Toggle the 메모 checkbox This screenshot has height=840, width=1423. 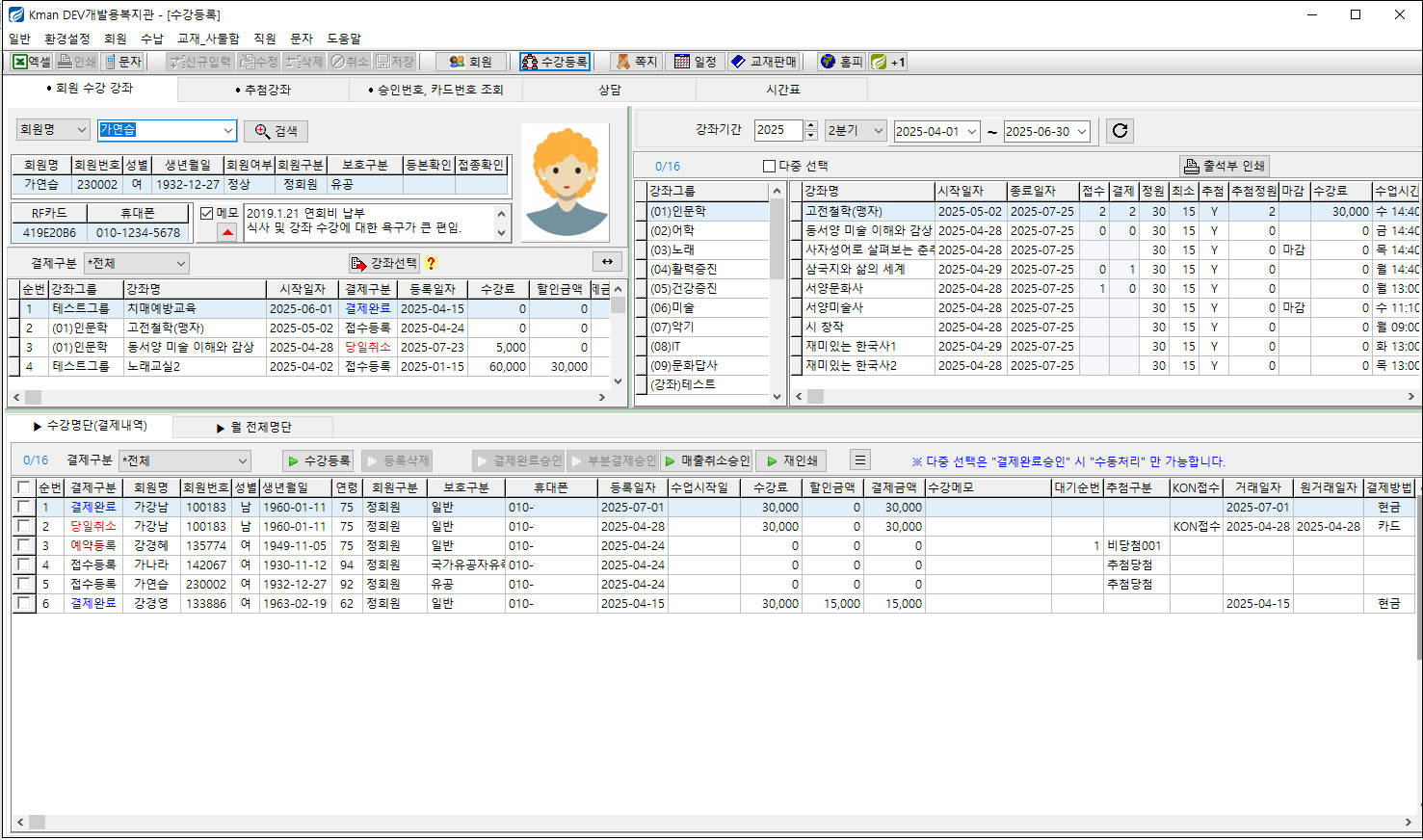pos(206,213)
